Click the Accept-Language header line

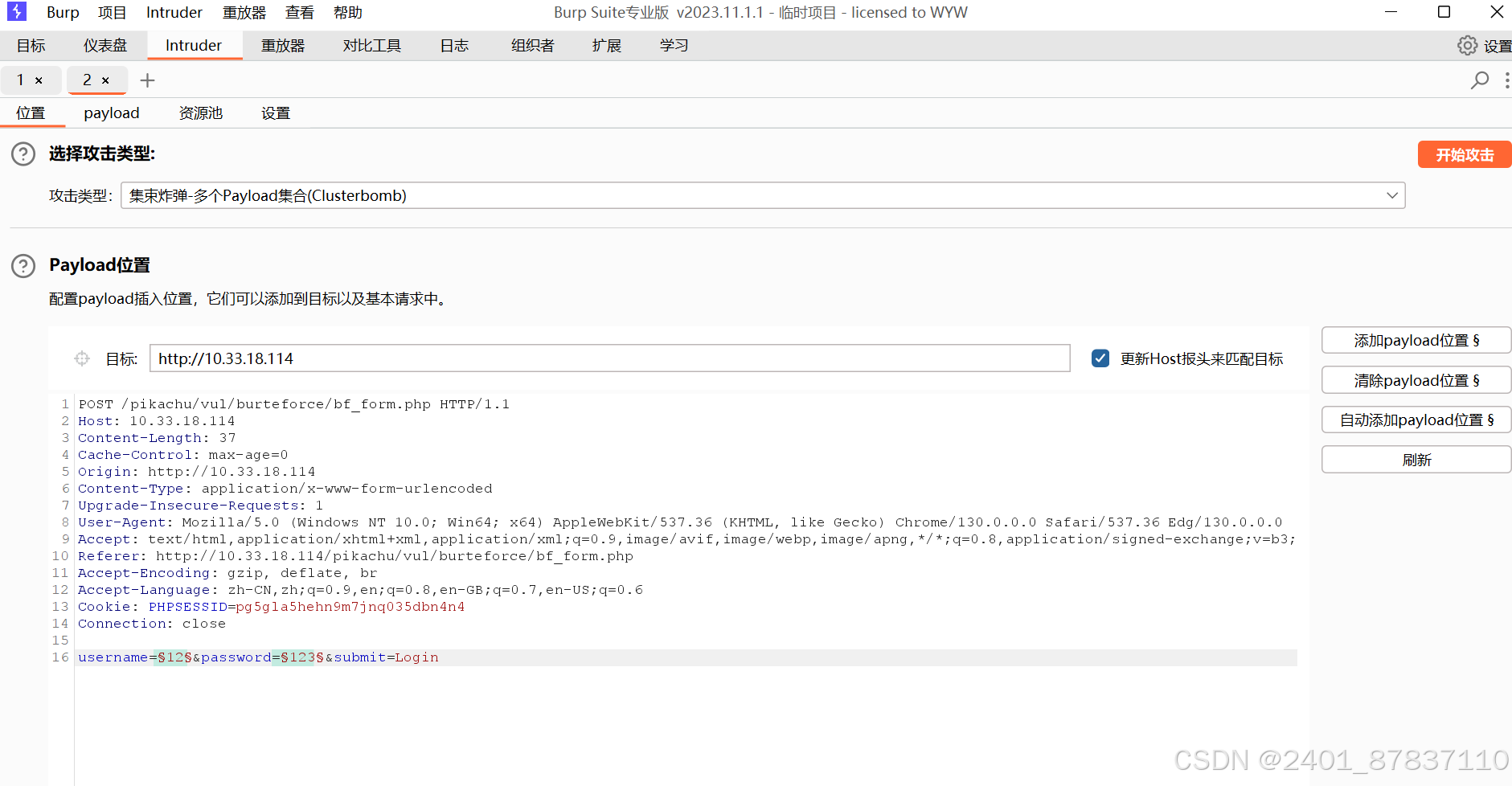(360, 590)
